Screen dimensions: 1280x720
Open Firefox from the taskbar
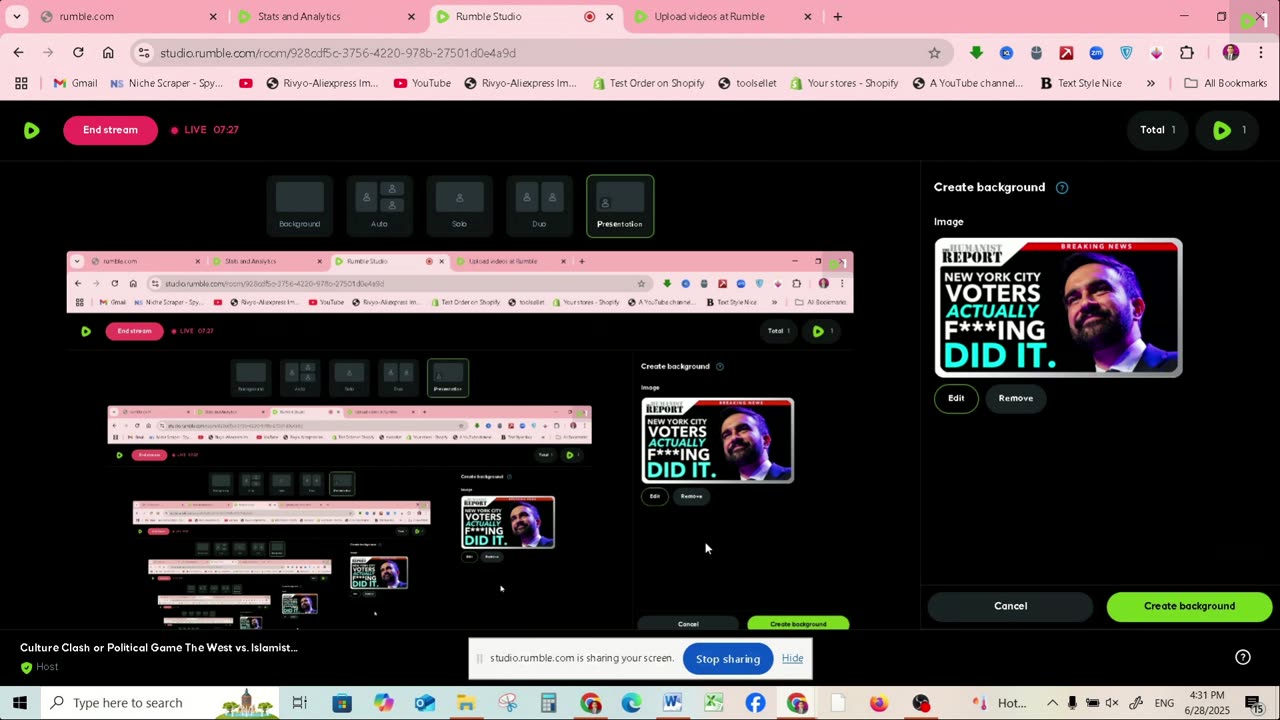click(879, 703)
